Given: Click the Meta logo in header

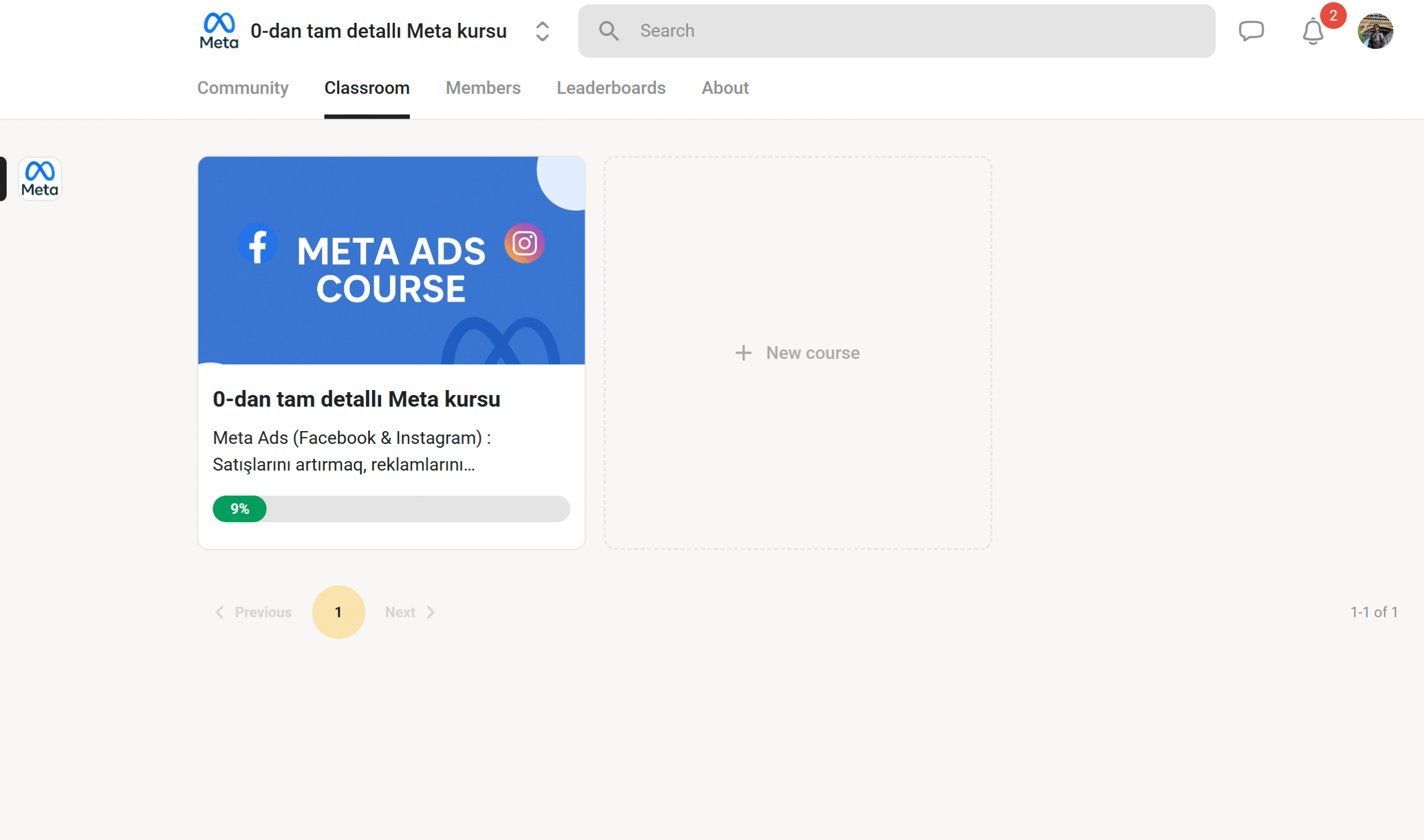Looking at the screenshot, I should 219,31.
